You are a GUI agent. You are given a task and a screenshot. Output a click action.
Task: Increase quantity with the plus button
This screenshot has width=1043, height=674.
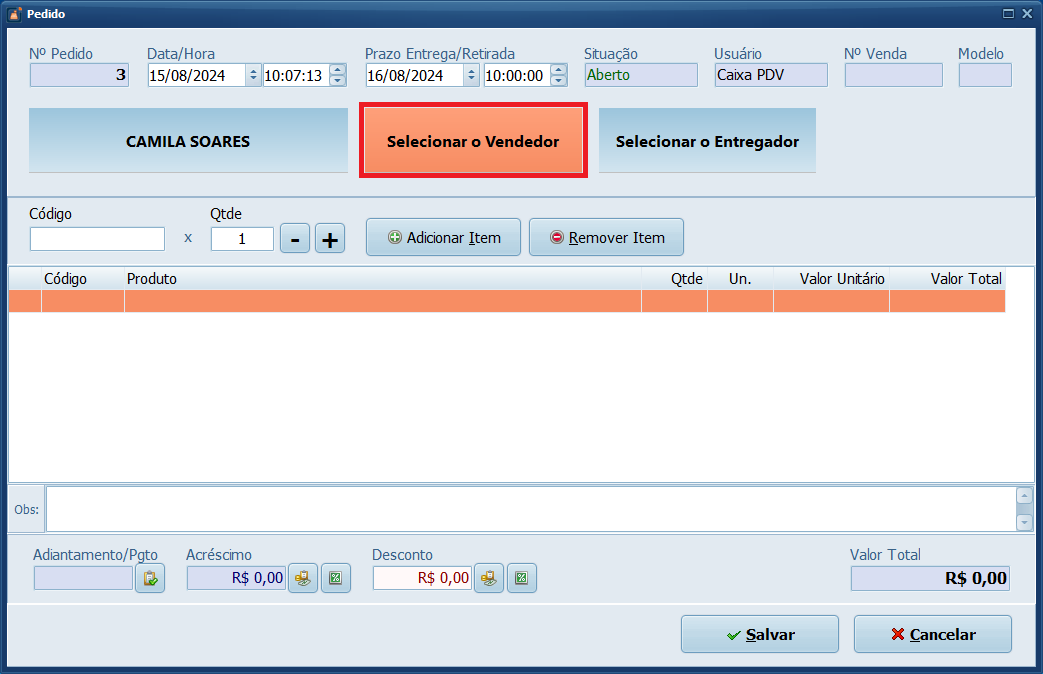(330, 239)
